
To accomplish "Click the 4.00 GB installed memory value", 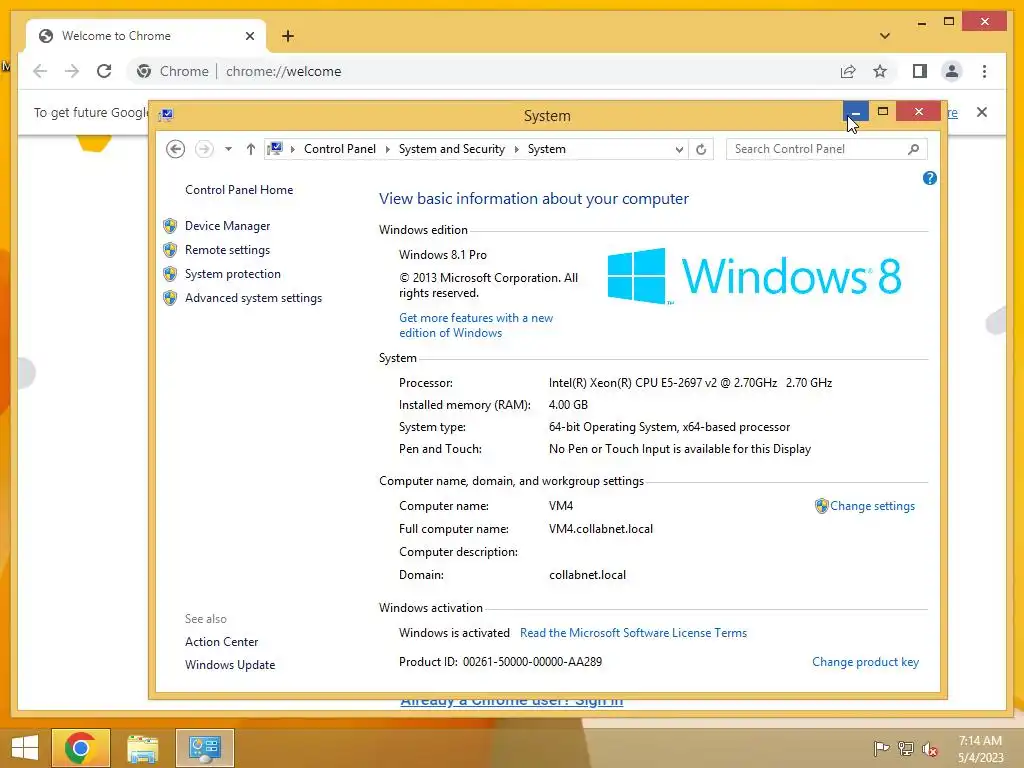I will pos(568,405).
